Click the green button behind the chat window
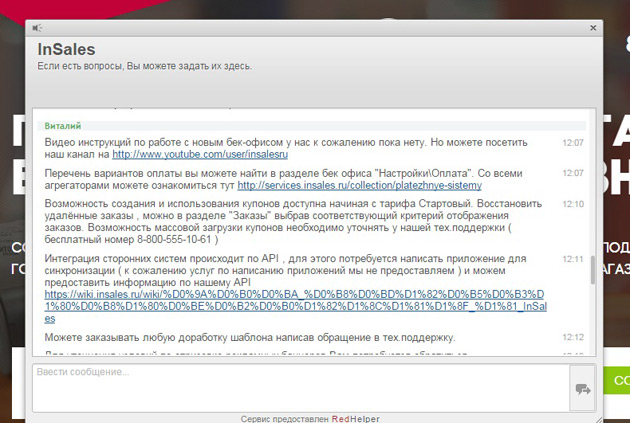 coord(616,380)
